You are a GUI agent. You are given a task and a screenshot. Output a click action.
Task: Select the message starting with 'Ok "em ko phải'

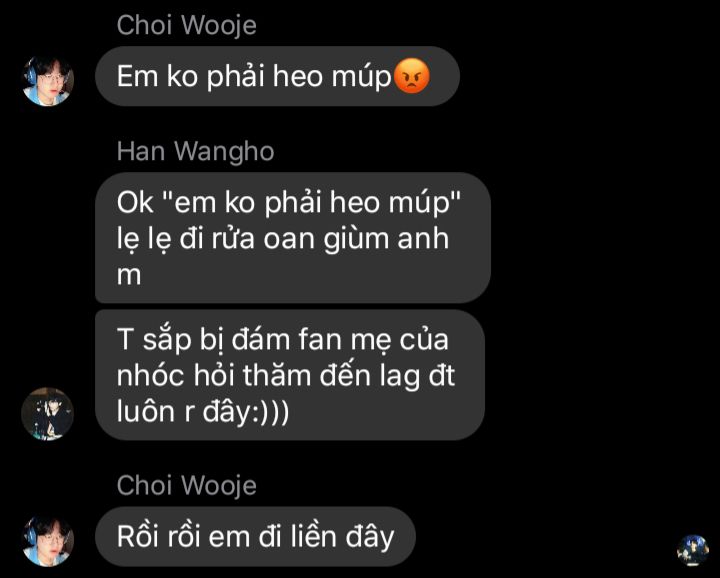[x=292, y=238]
